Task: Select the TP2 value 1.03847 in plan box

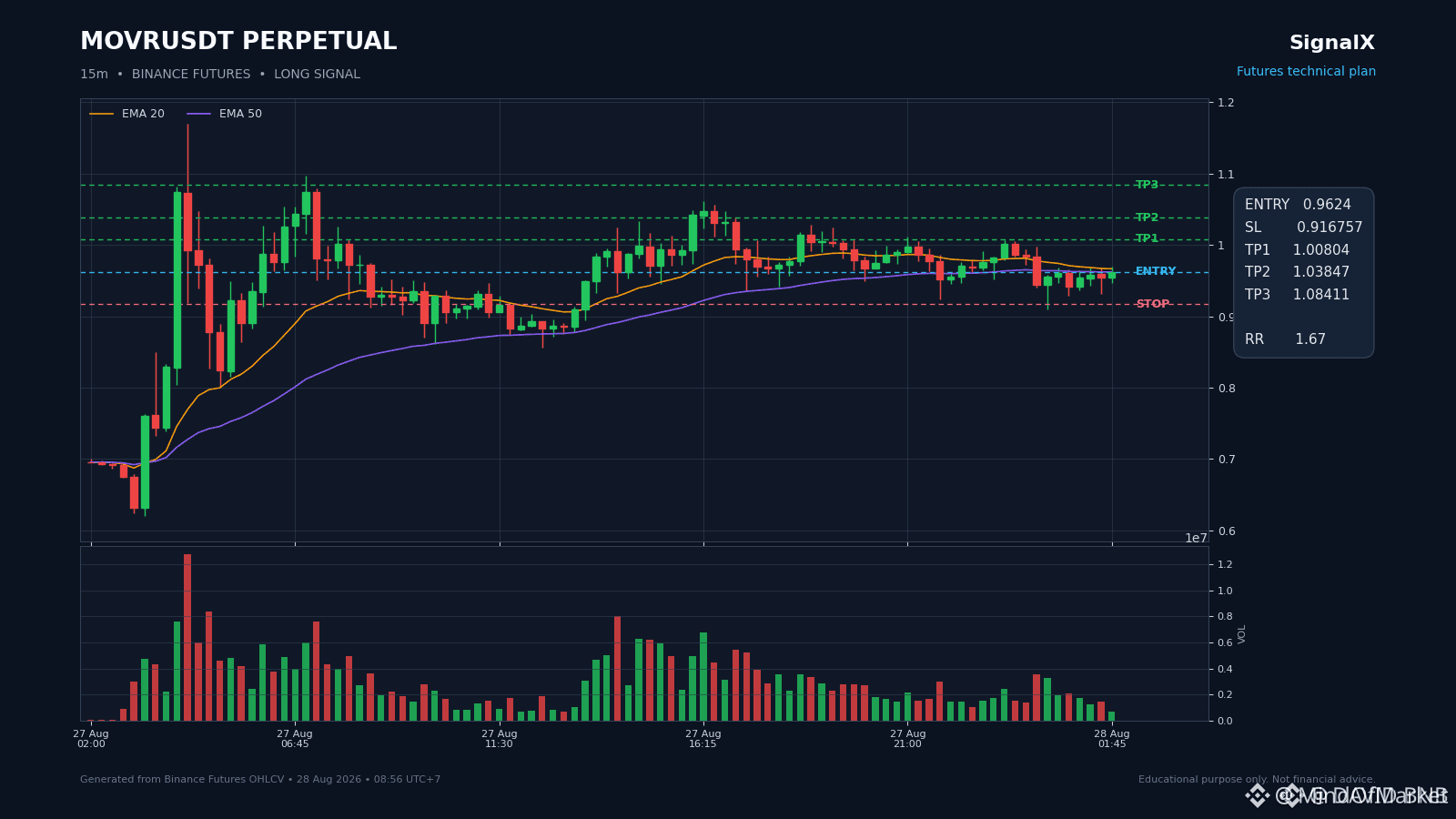Action: (1321, 272)
